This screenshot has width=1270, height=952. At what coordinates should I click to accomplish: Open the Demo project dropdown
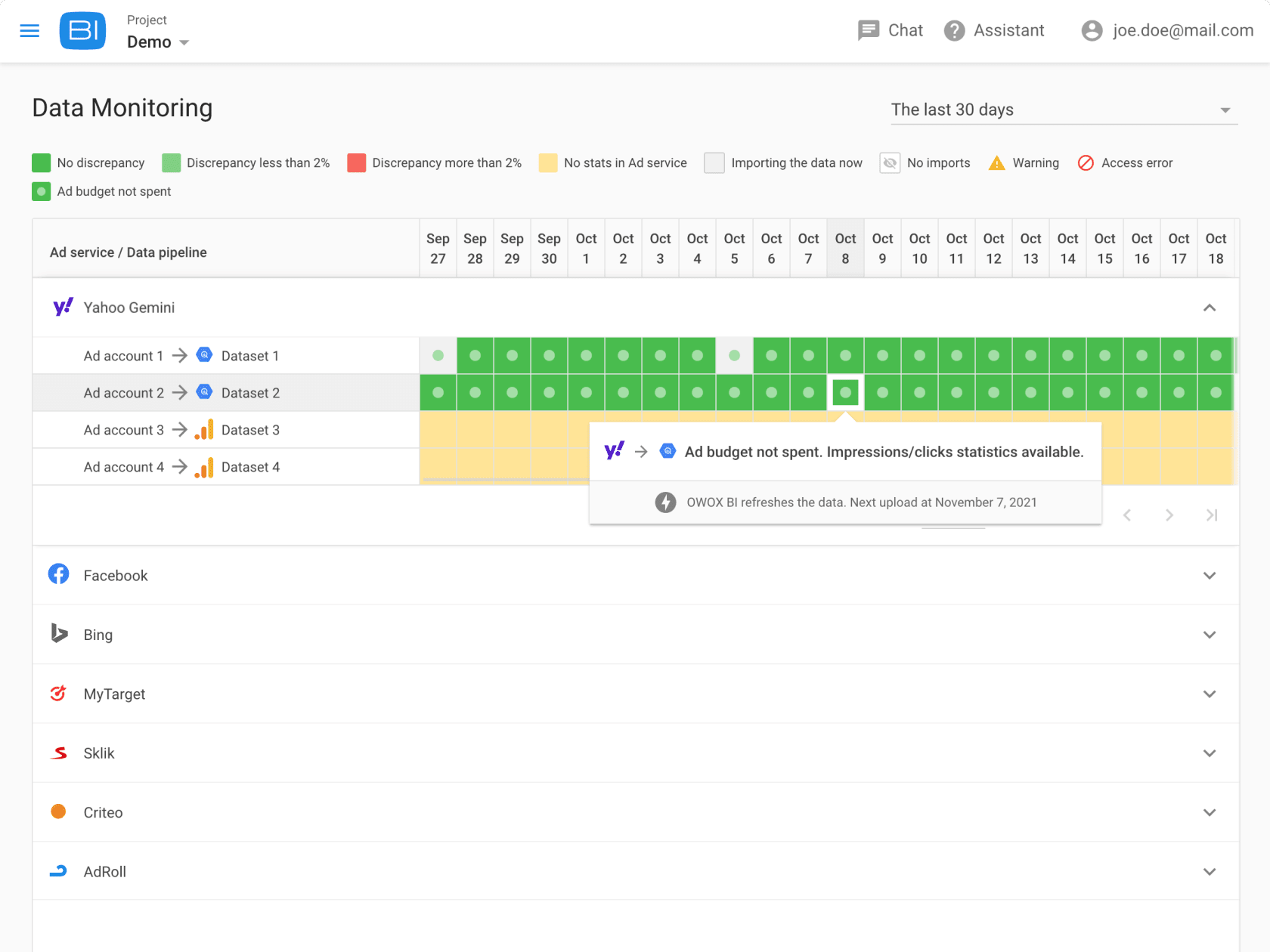coord(158,42)
